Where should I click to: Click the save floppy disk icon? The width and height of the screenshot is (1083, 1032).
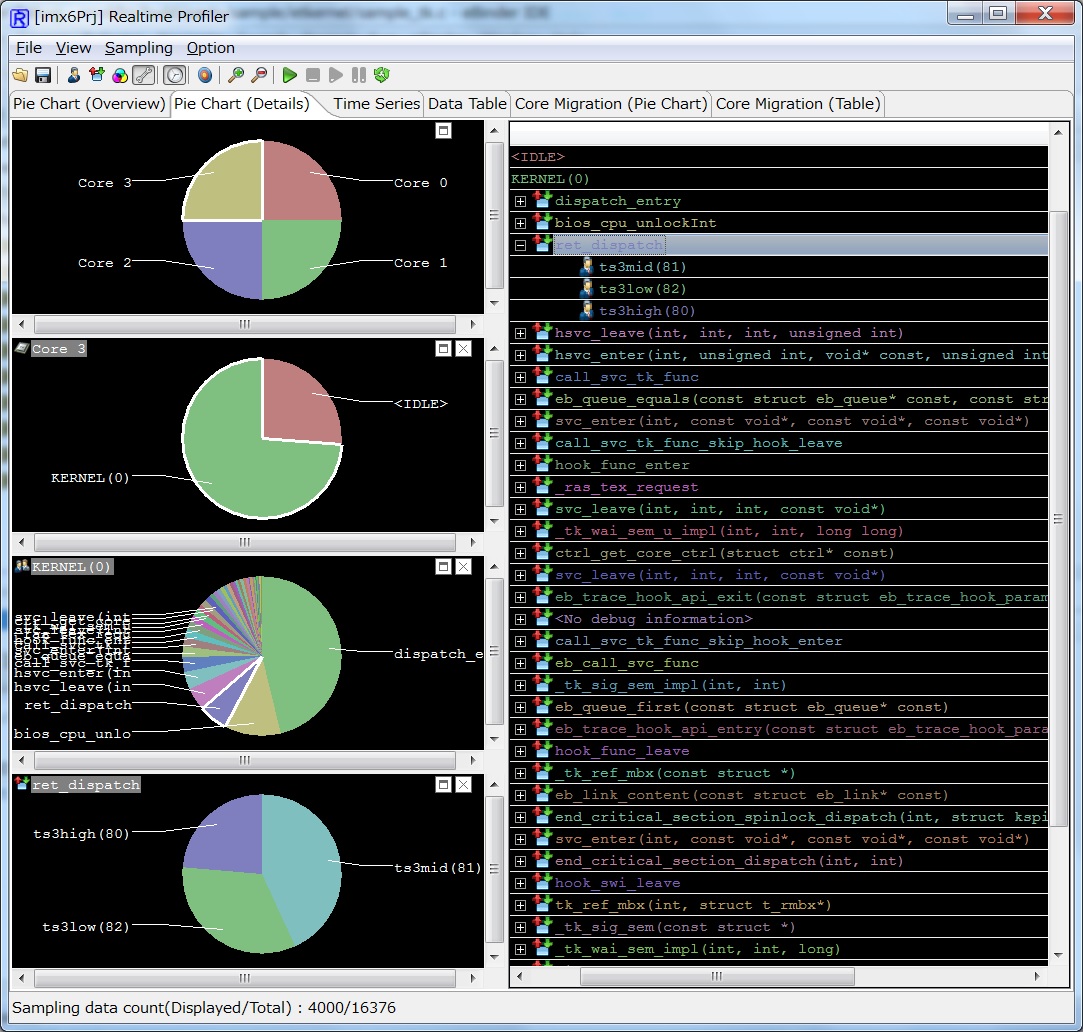[43, 75]
